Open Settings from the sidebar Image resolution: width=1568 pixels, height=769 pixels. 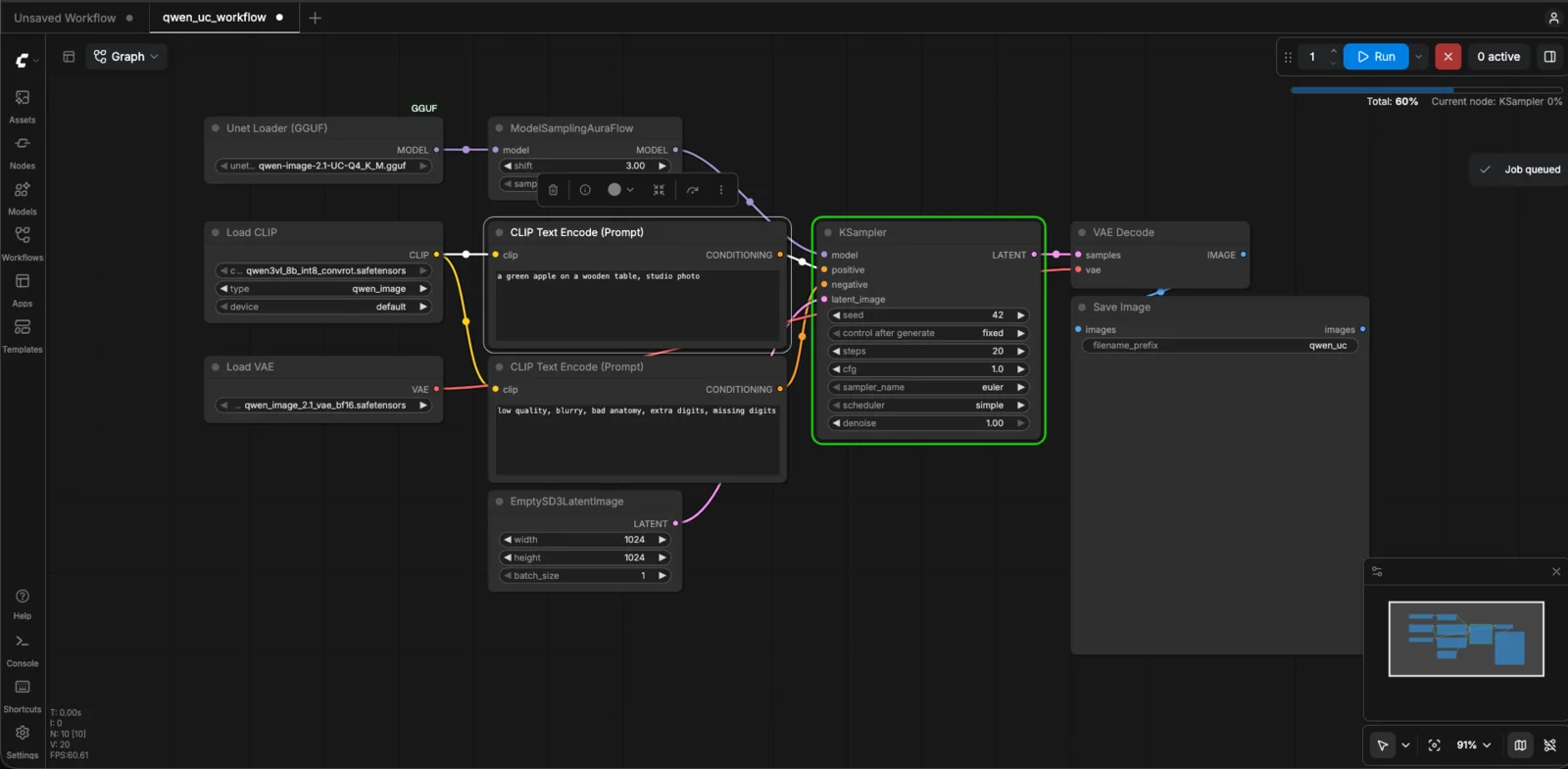(23, 743)
